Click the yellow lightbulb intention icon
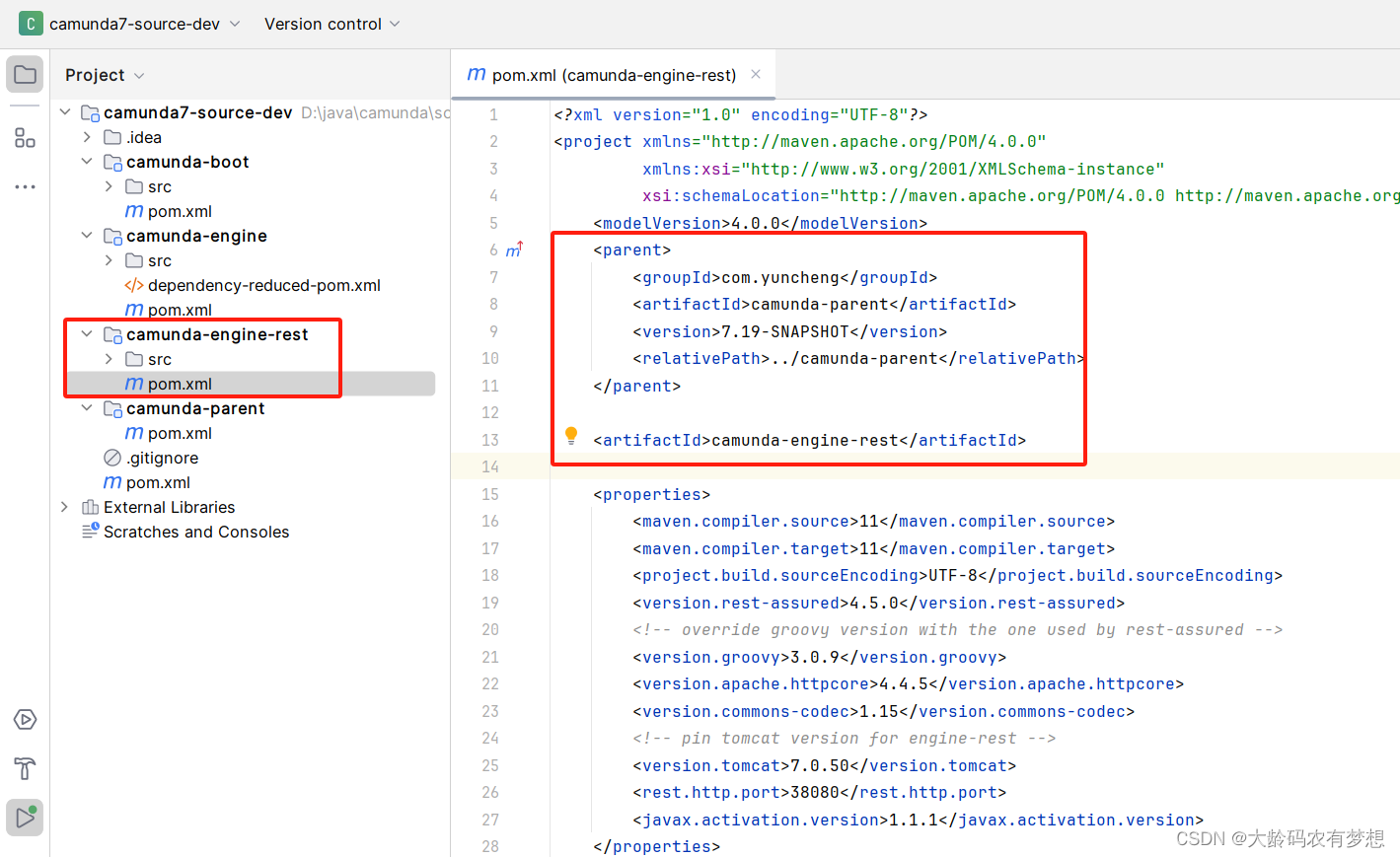 coord(570,436)
